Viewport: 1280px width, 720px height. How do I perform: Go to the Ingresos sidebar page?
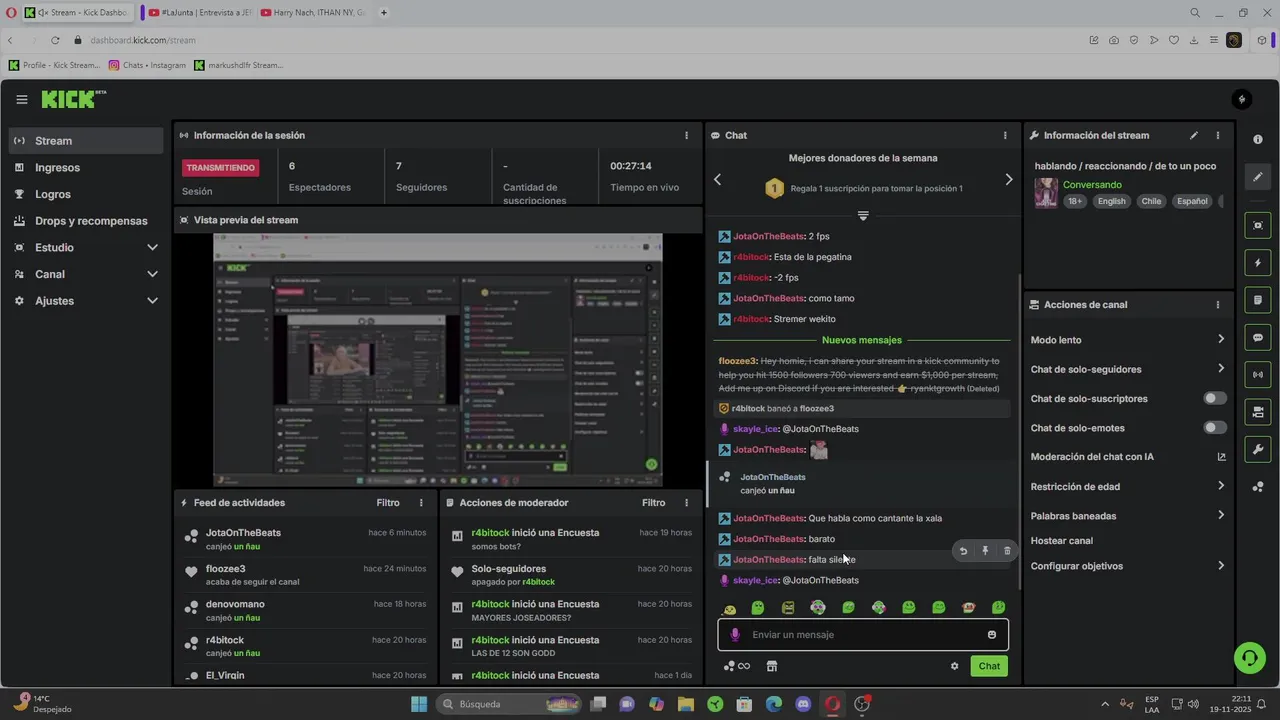[87, 168]
